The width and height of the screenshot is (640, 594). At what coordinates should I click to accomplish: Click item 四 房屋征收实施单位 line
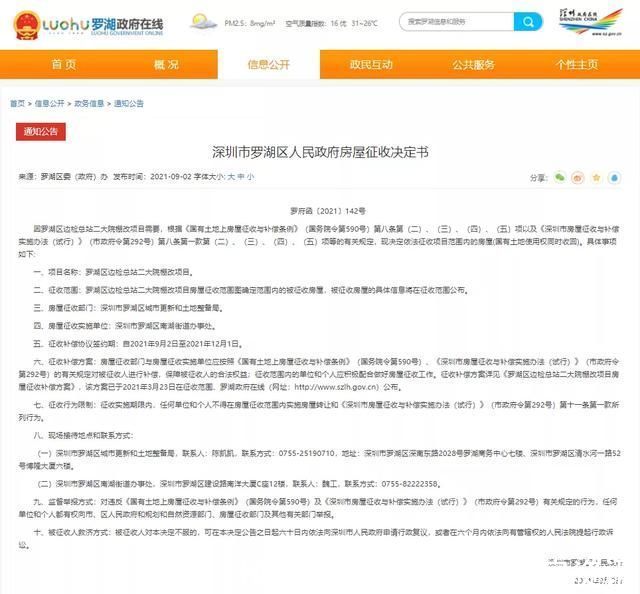point(125,326)
